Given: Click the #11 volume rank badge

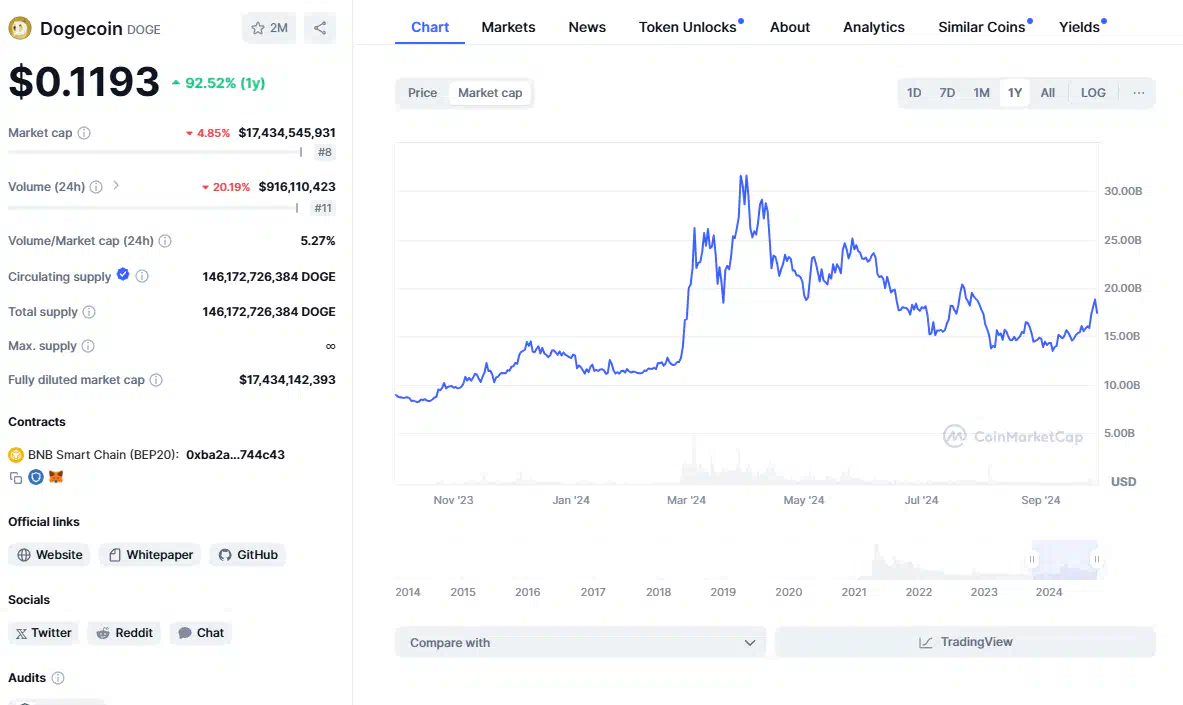Looking at the screenshot, I should click(323, 208).
